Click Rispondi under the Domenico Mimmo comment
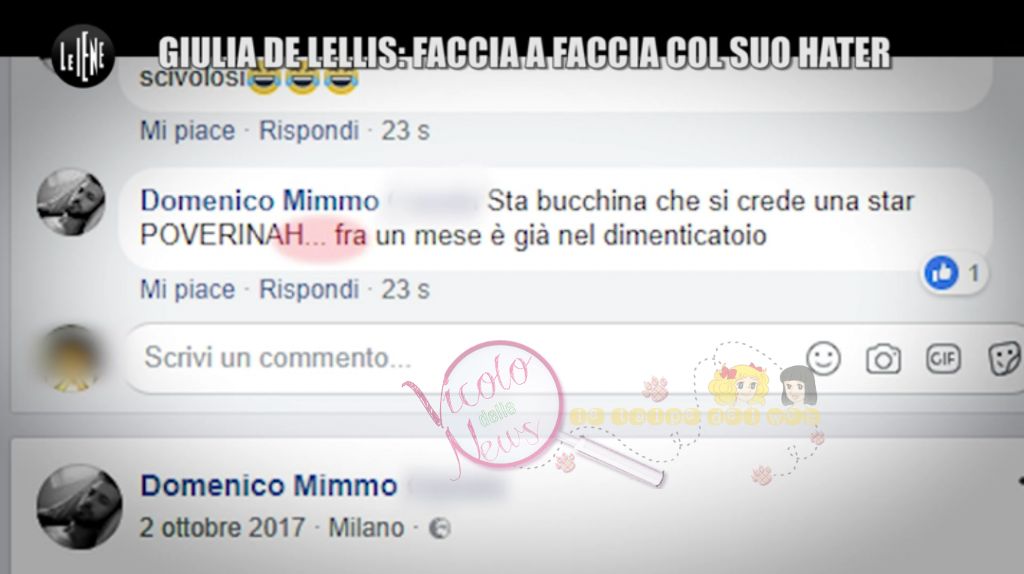1024x574 pixels. click(309, 289)
